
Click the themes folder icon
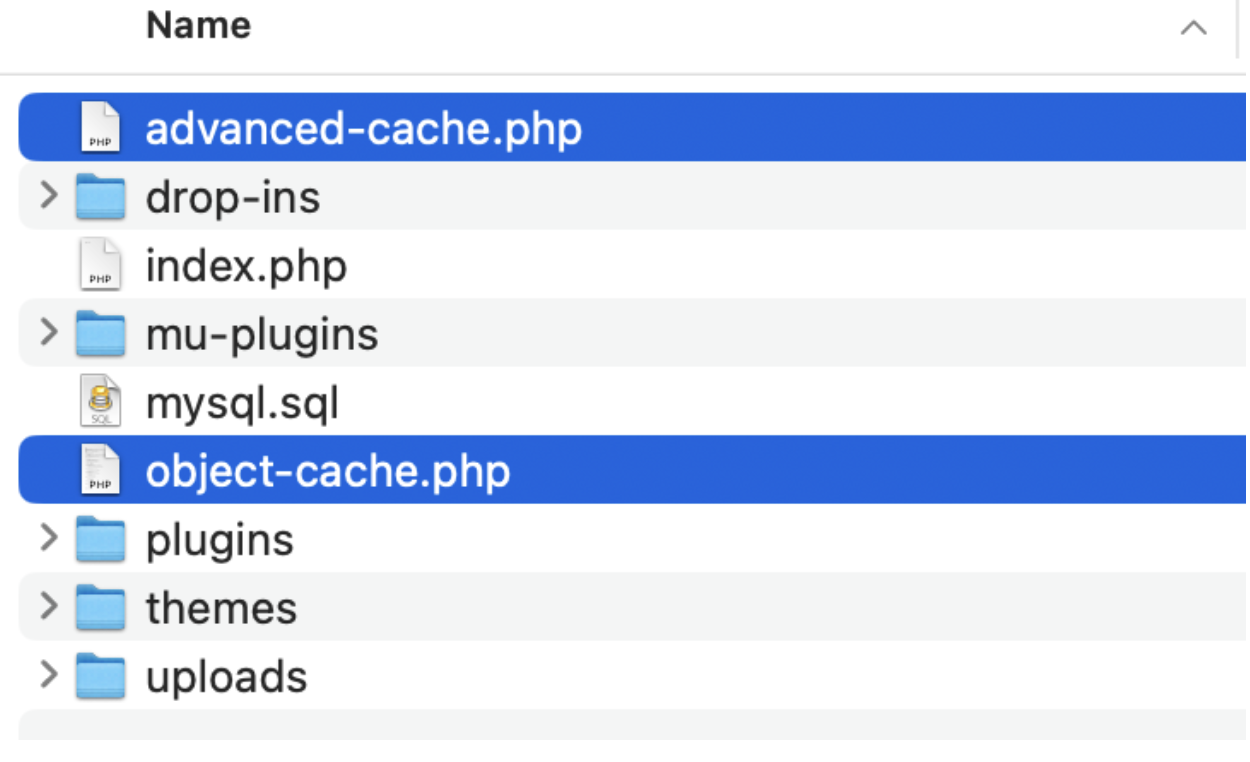pyautogui.click(x=100, y=607)
